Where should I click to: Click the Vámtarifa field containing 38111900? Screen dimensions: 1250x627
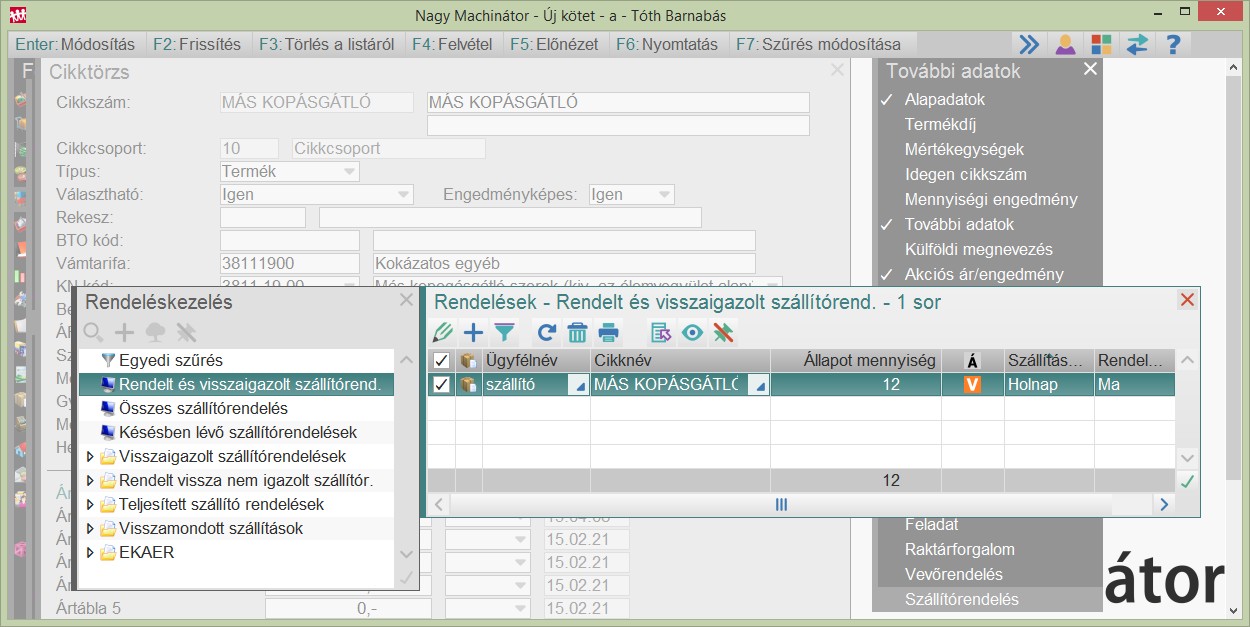coord(289,264)
